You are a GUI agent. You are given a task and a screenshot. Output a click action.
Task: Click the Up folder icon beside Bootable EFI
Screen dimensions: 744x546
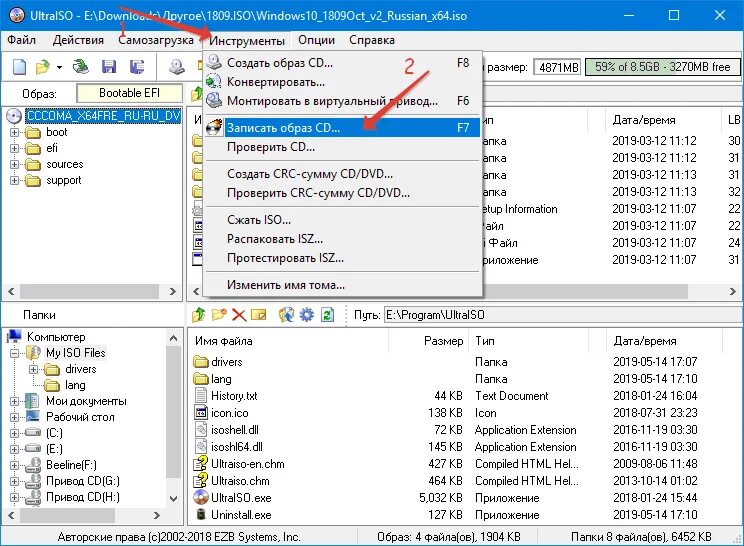(x=196, y=93)
